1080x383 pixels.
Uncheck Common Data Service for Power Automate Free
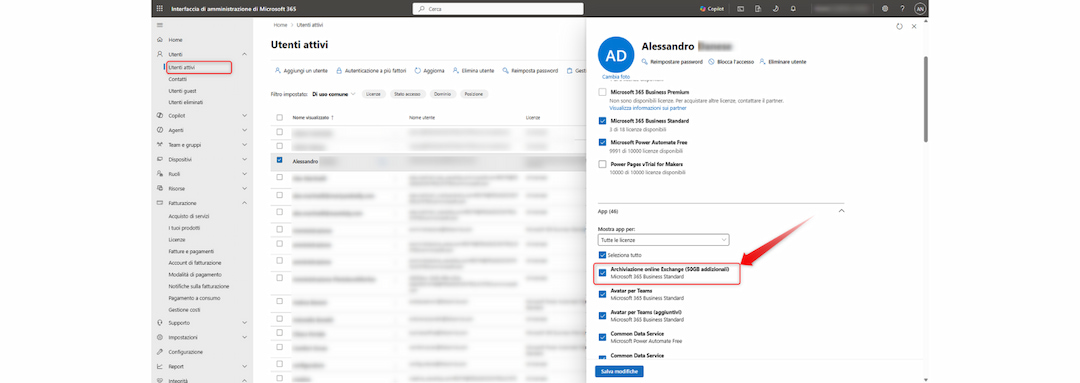point(603,337)
